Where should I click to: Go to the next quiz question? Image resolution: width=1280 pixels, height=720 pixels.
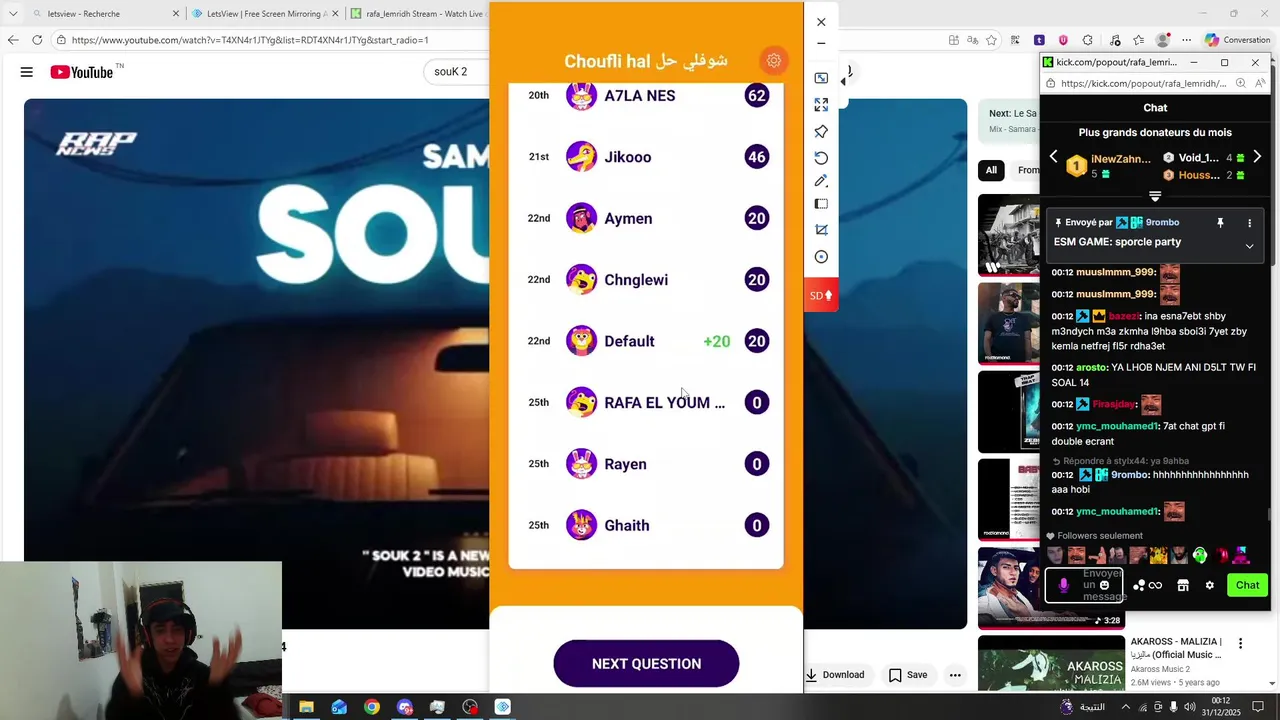[646, 664]
